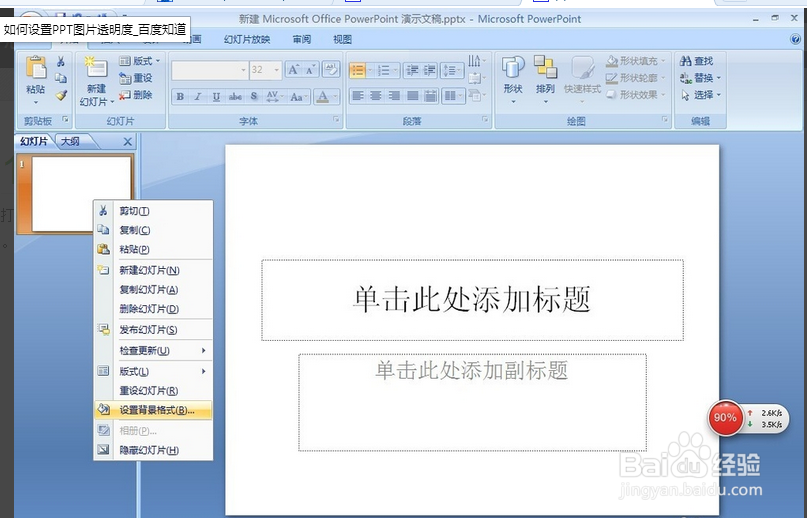Toggle Center text alignment
Image resolution: width=807 pixels, height=518 pixels.
click(x=376, y=96)
